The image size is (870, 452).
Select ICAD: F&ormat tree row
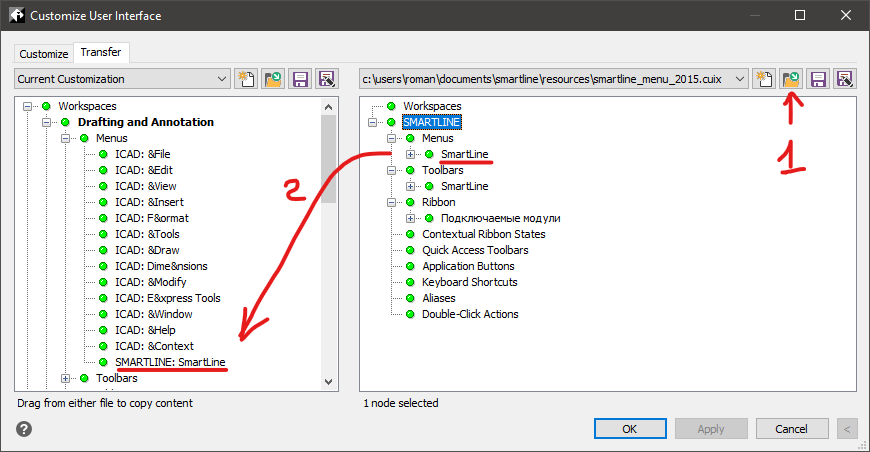pyautogui.click(x=152, y=219)
